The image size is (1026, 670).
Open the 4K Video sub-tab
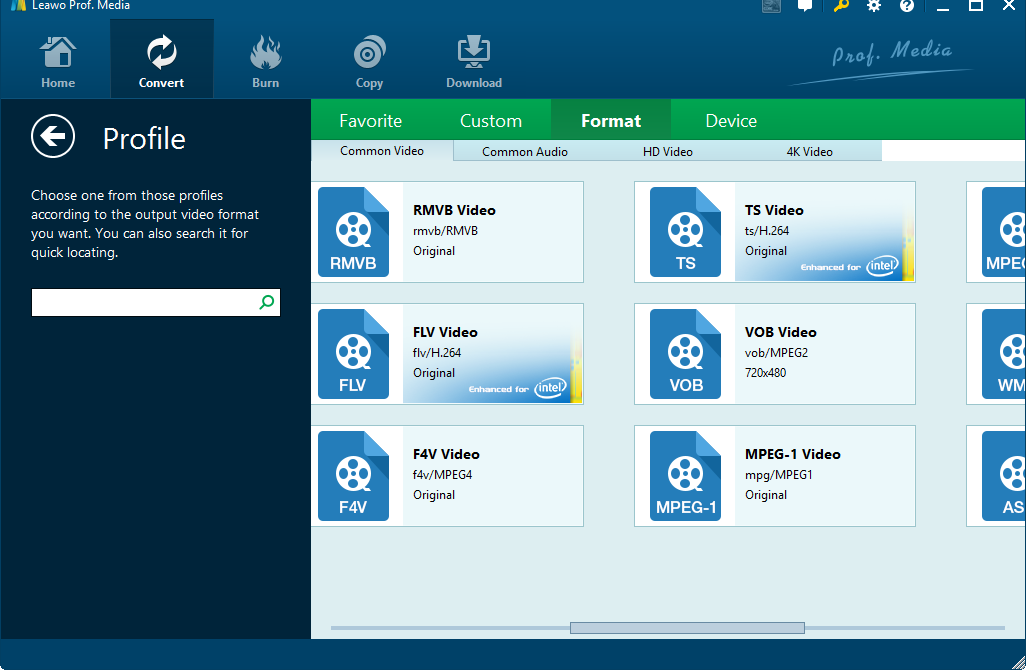(809, 152)
